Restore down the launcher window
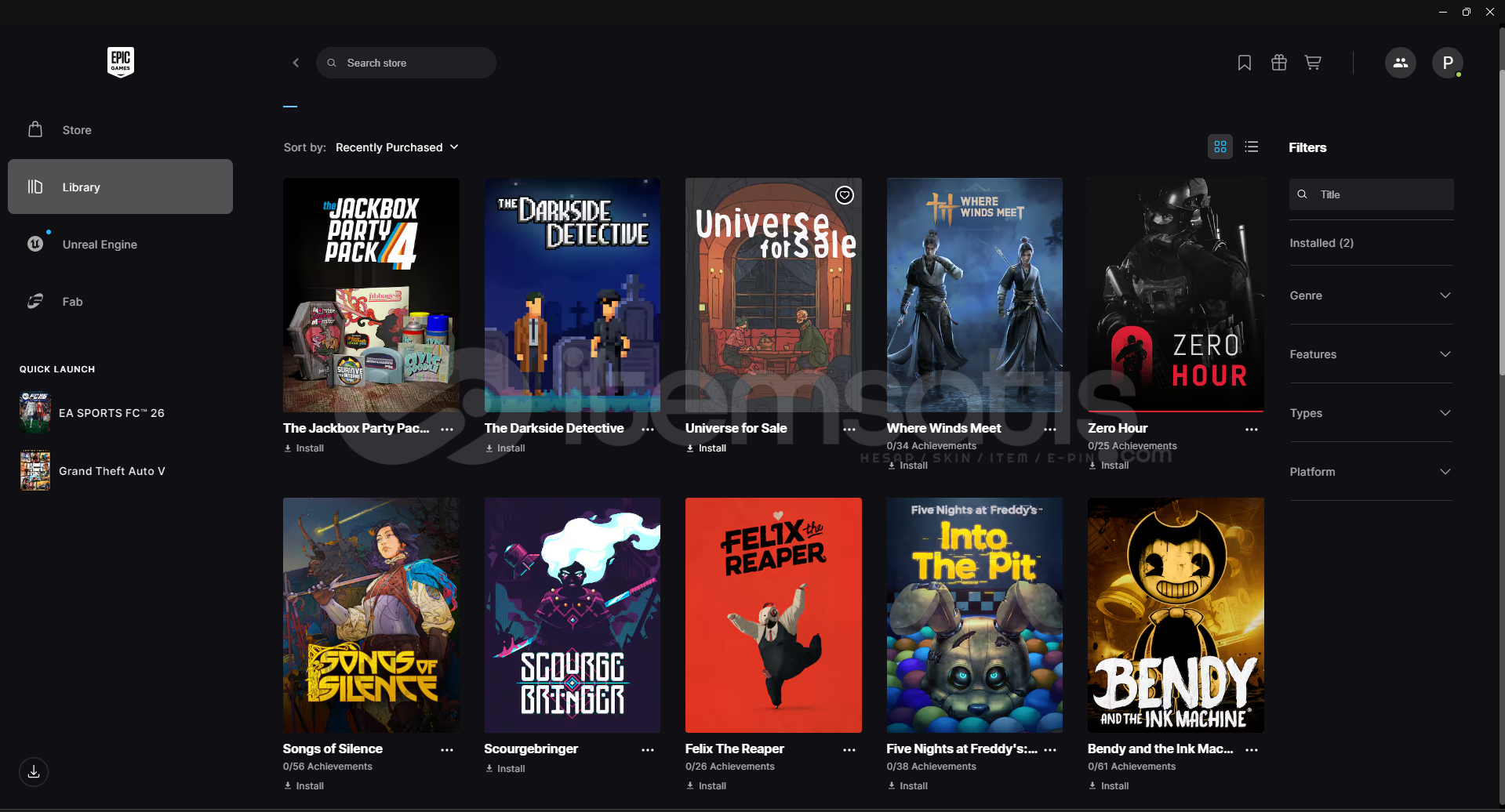Viewport: 1505px width, 812px height. pos(1467,12)
